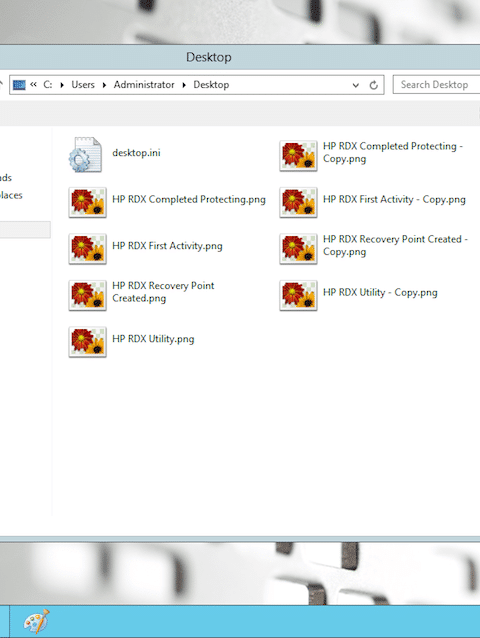
Task: Select name HP RDX Utility - Copy.png
Action: (x=380, y=293)
